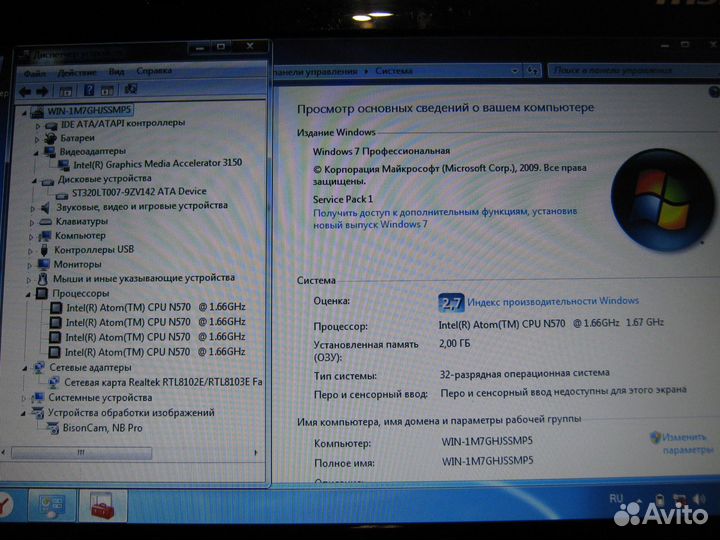The height and width of the screenshot is (540, 720).
Task: Open the red toolbox taskbar icon
Action: point(101,505)
